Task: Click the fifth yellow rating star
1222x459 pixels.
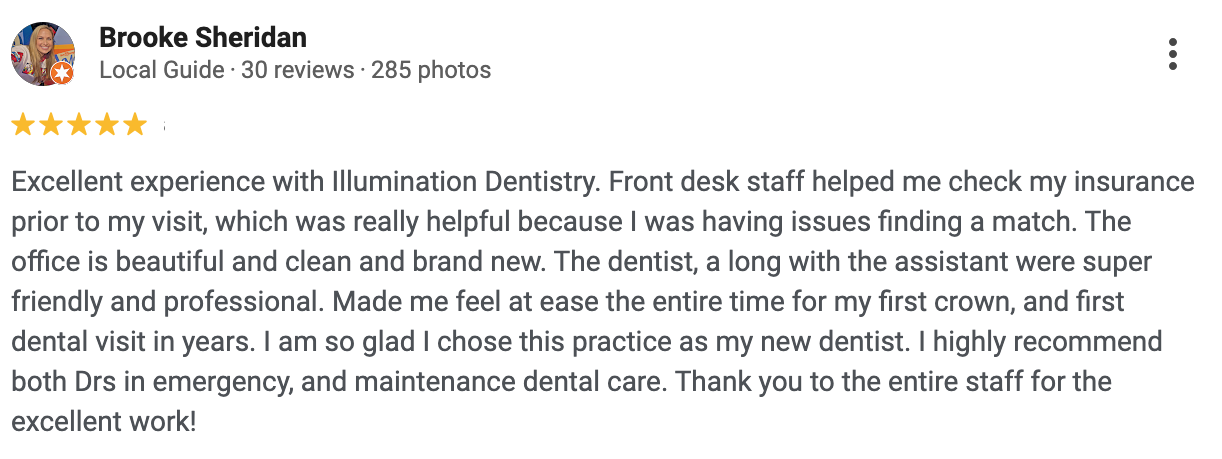Action: 135,125
